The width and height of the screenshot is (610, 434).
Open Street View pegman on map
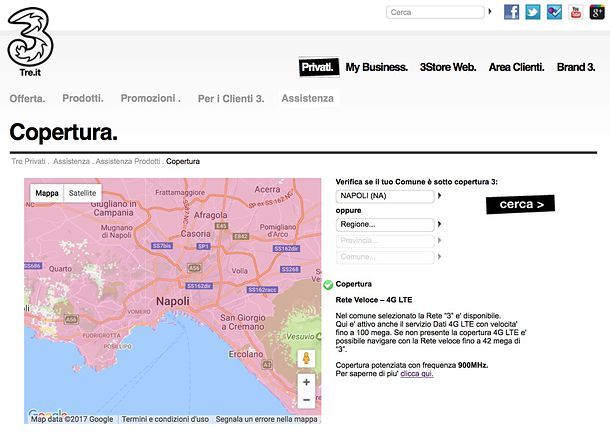tap(306, 358)
